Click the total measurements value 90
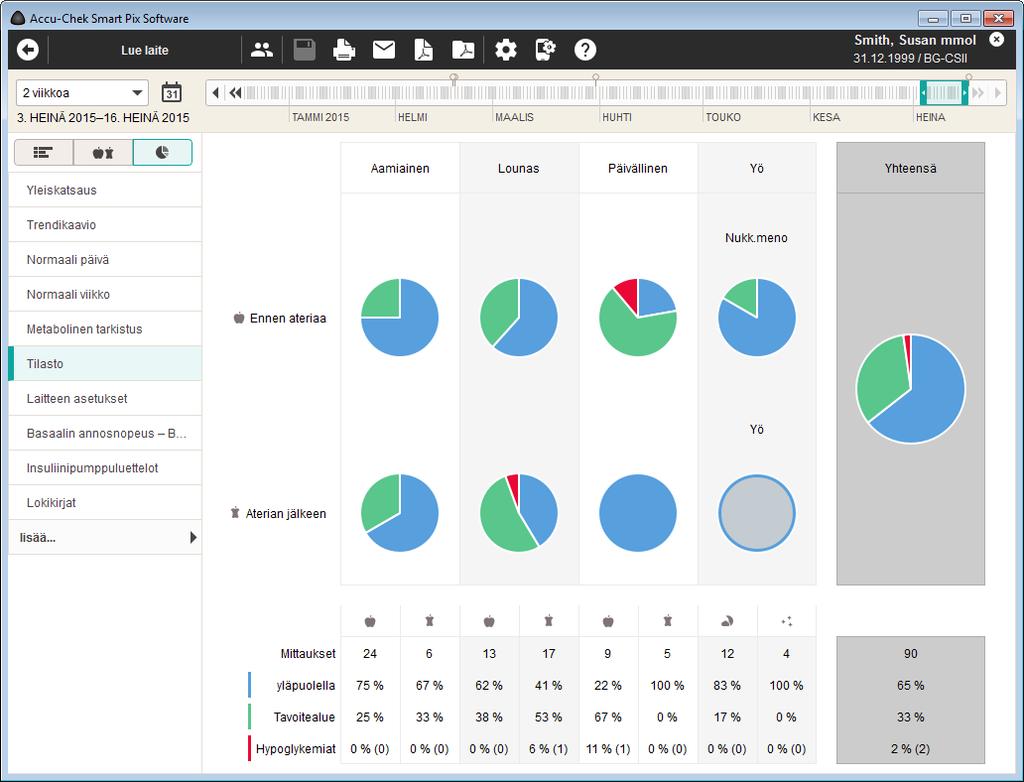 click(x=910, y=653)
